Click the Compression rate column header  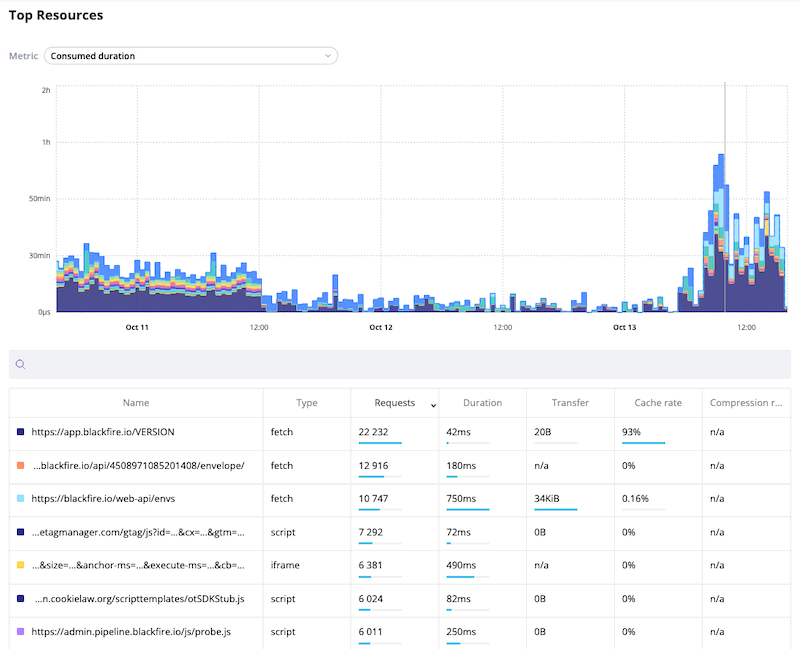coord(745,403)
